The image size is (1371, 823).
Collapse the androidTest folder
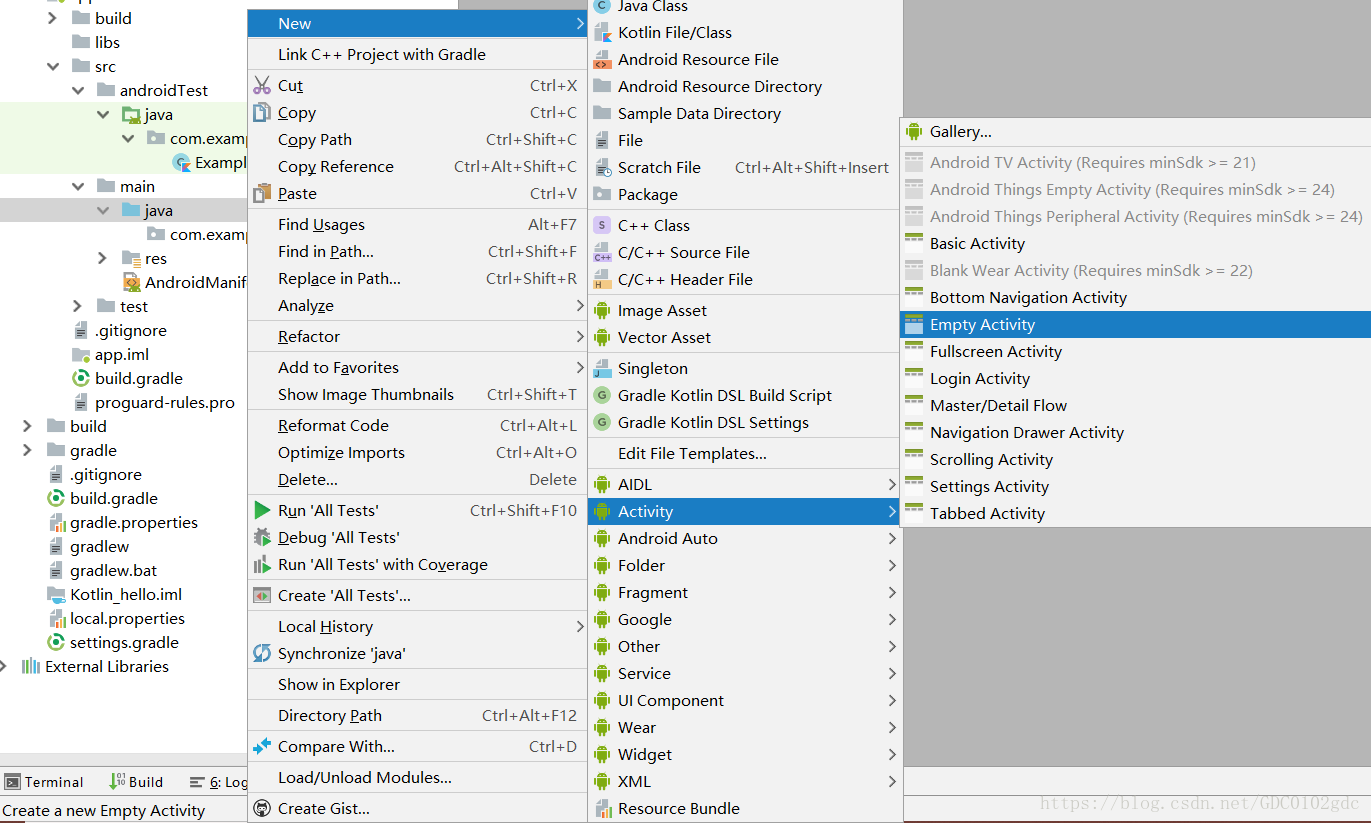pyautogui.click(x=78, y=91)
